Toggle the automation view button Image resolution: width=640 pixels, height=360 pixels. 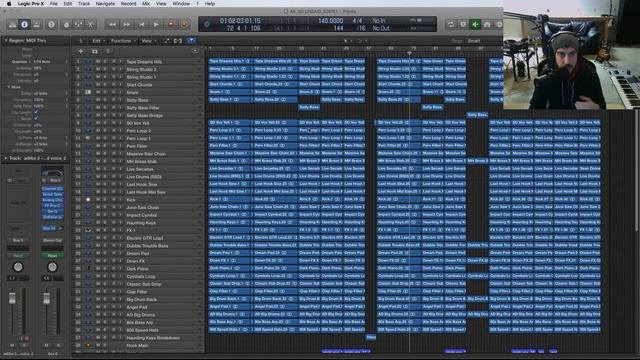167,41
